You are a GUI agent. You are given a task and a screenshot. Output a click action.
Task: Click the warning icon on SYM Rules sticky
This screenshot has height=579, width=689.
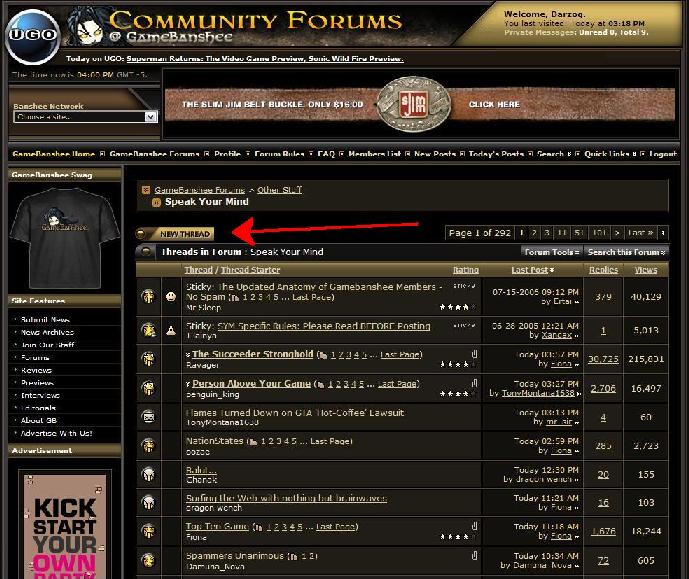(x=171, y=330)
